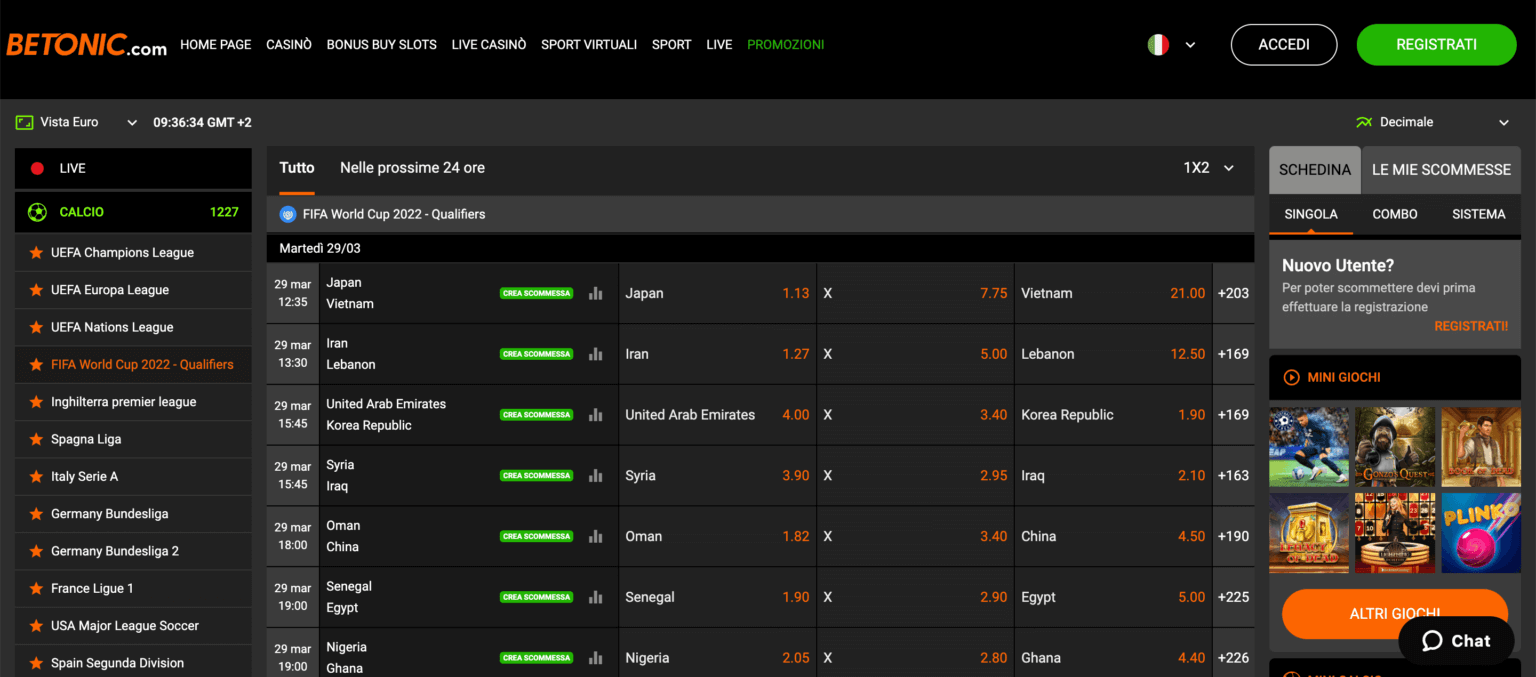Select USA Major League Soccer in sidebar

tap(133, 626)
